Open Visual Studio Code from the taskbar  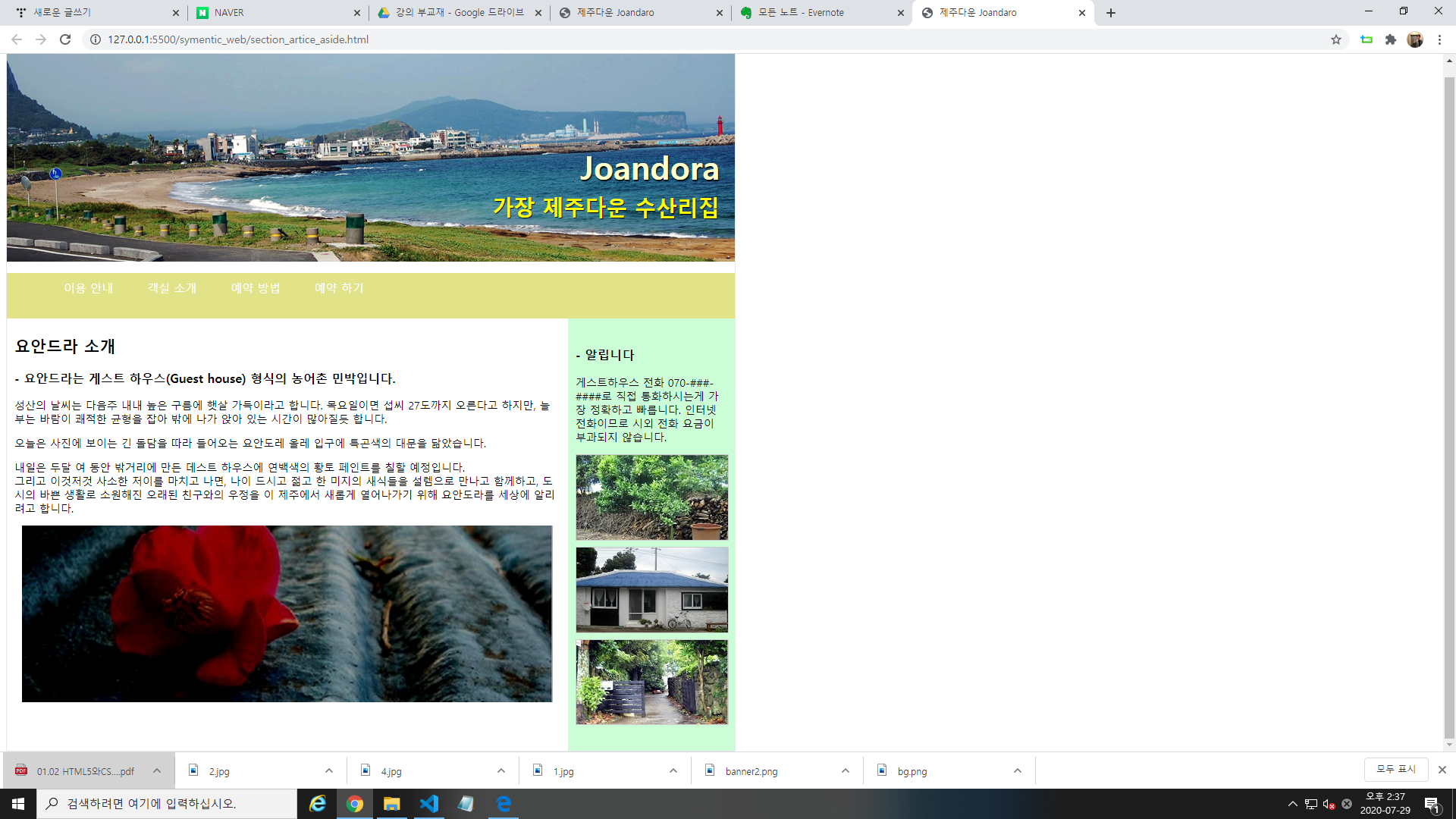click(429, 804)
